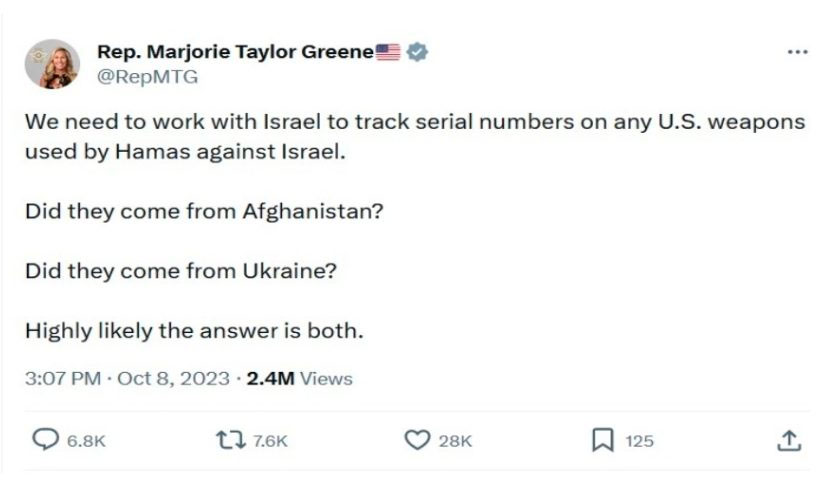Click the "Highly likely the answer is both" text
Image resolution: width=816 pixels, height=481 pixels.
point(193,331)
